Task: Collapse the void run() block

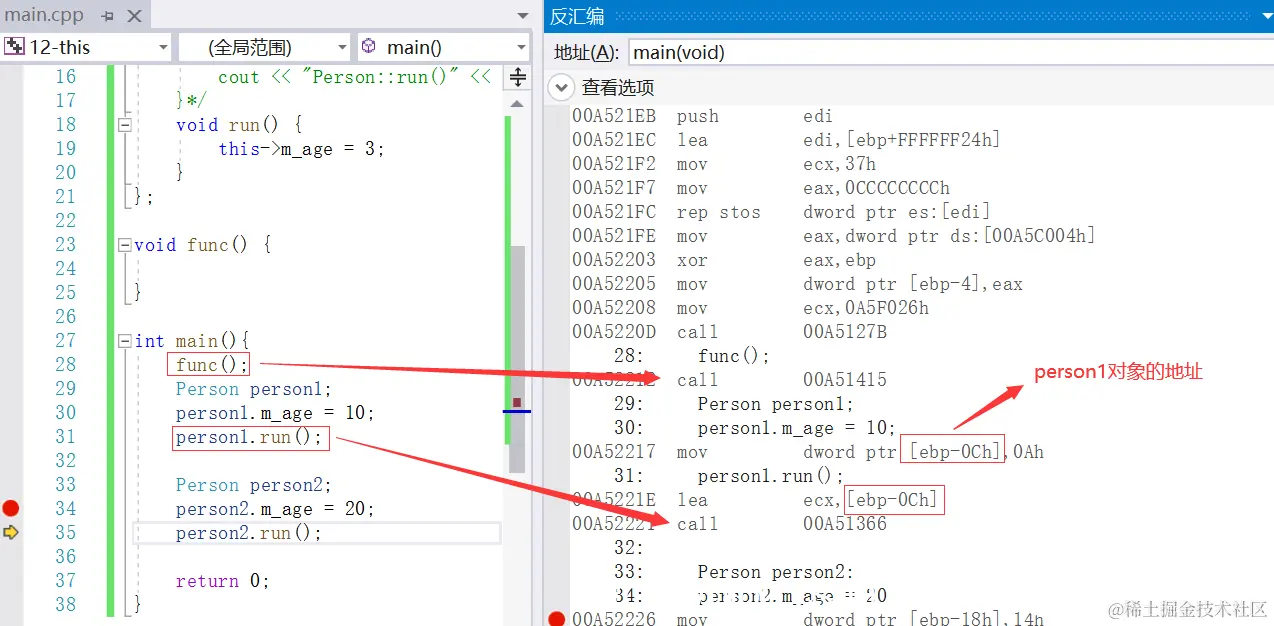Action: (x=124, y=125)
